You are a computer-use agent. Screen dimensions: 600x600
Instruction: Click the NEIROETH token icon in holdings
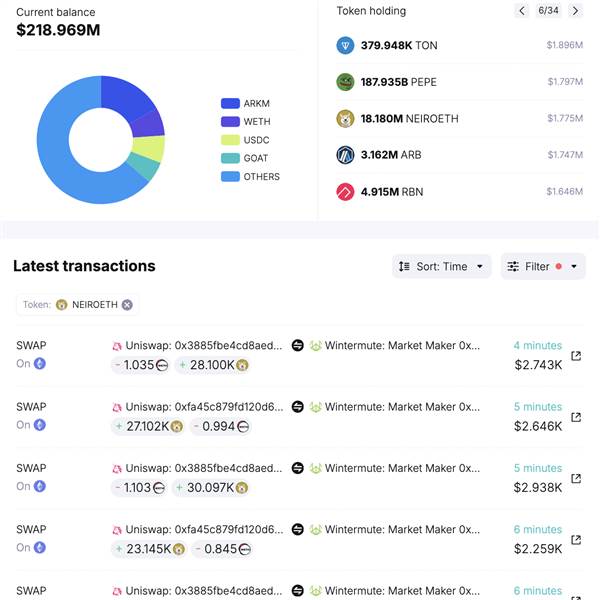(x=345, y=119)
